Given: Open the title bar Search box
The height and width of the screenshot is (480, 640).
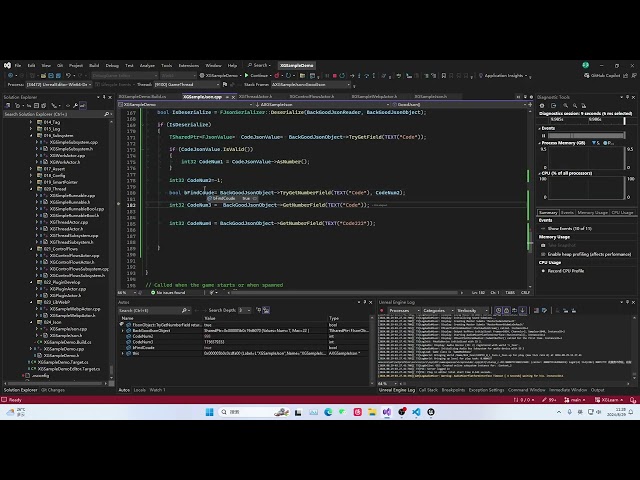Looking at the screenshot, I should tap(260, 65).
